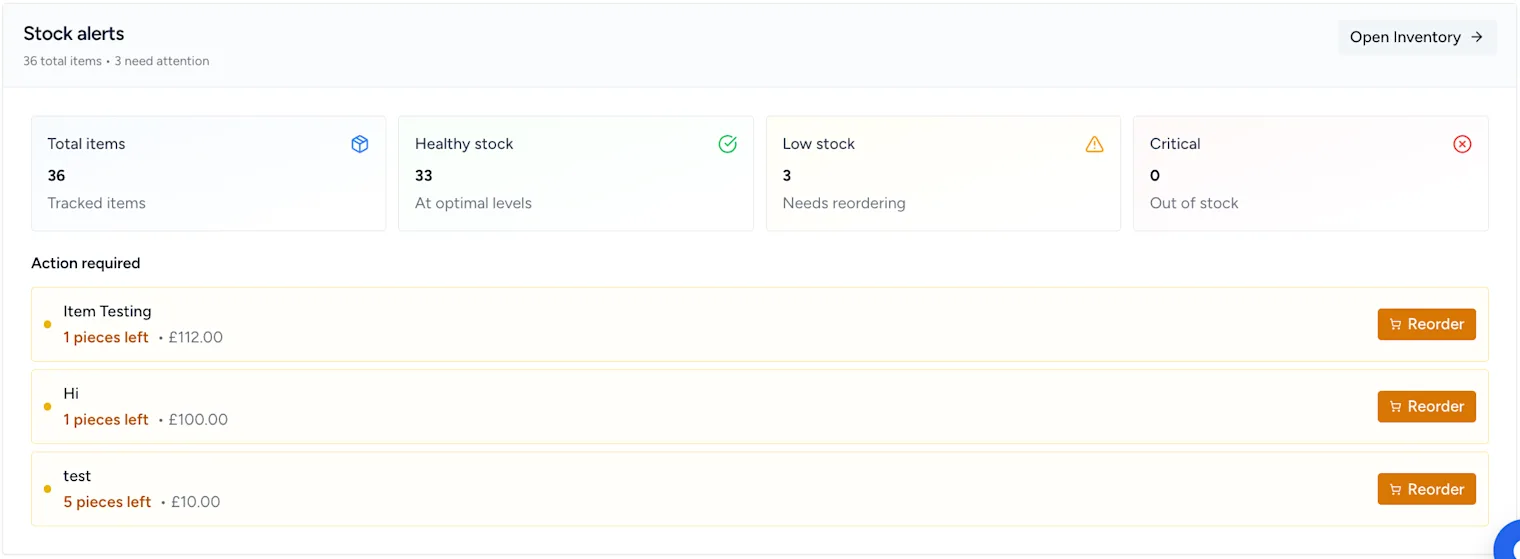The height and width of the screenshot is (559, 1520).
Task: Select the Low stock card
Action: pos(943,174)
